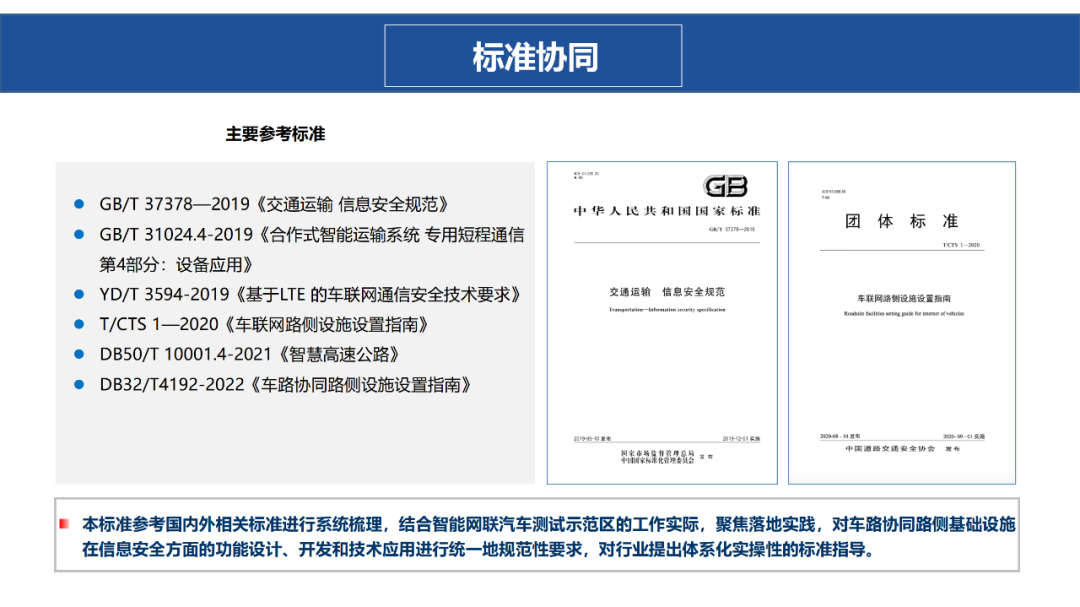Click the blue bullet before YD/T 3594-2019
Viewport: 1080px width, 607px height.
click(79, 294)
